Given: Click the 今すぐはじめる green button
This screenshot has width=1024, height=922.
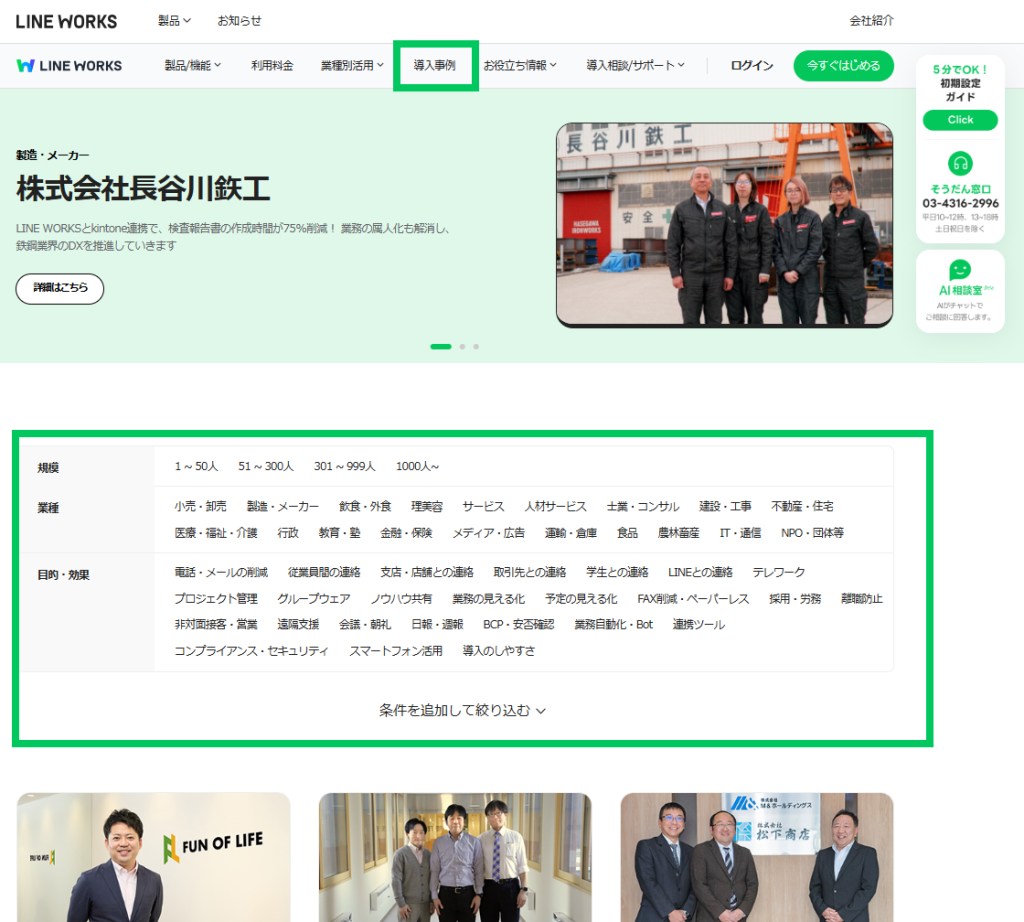Looking at the screenshot, I should tap(843, 66).
